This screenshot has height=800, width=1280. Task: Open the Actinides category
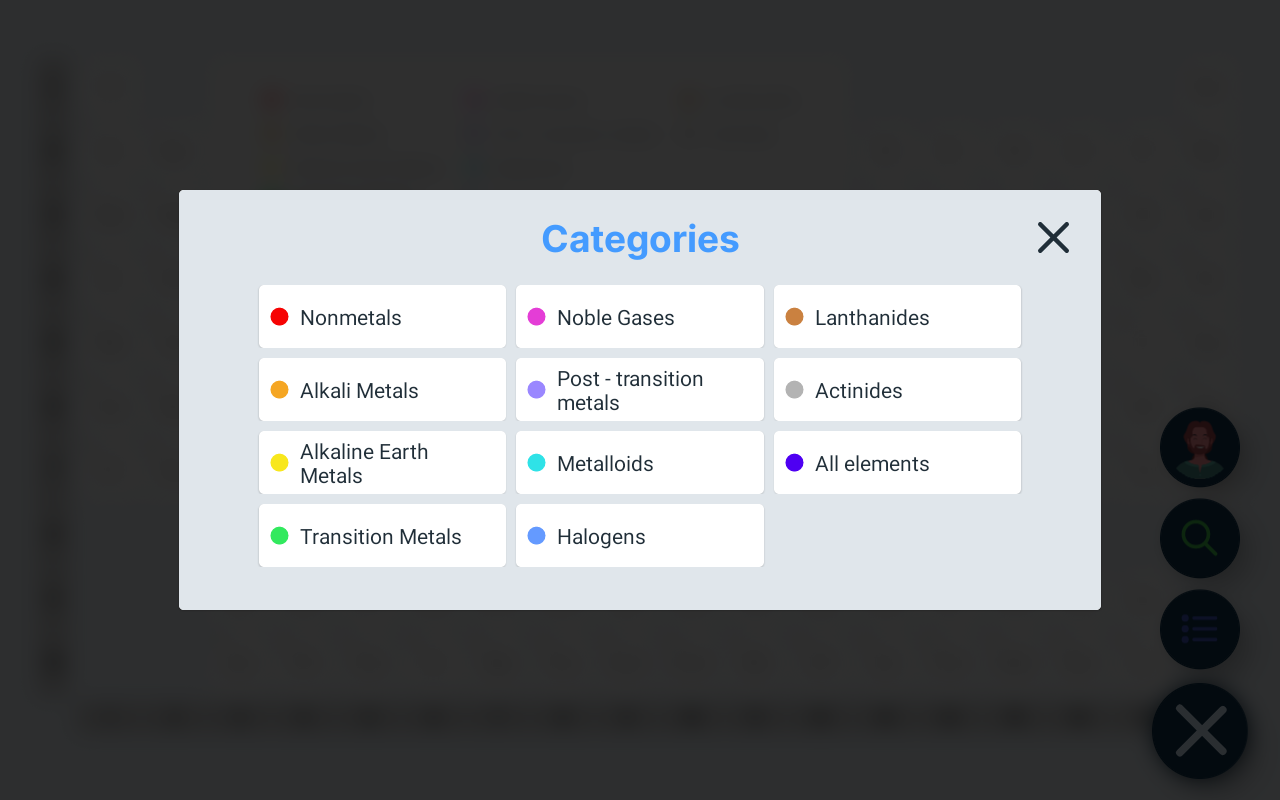point(897,390)
